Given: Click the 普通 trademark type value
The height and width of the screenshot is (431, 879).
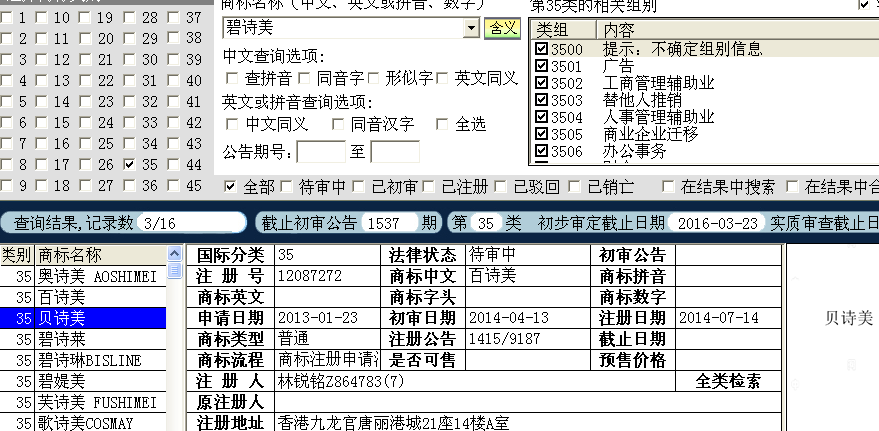Looking at the screenshot, I should pos(293,339).
